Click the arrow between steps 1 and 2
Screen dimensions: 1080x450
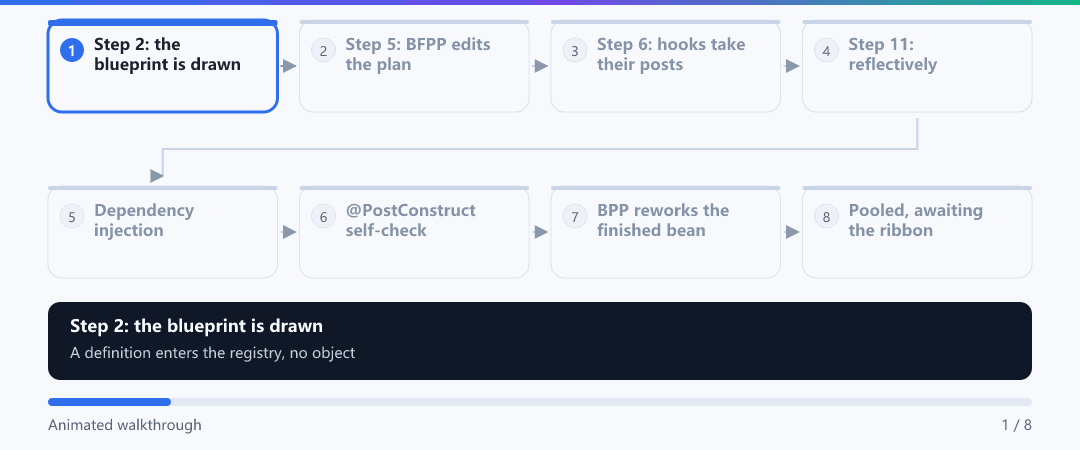pos(289,66)
